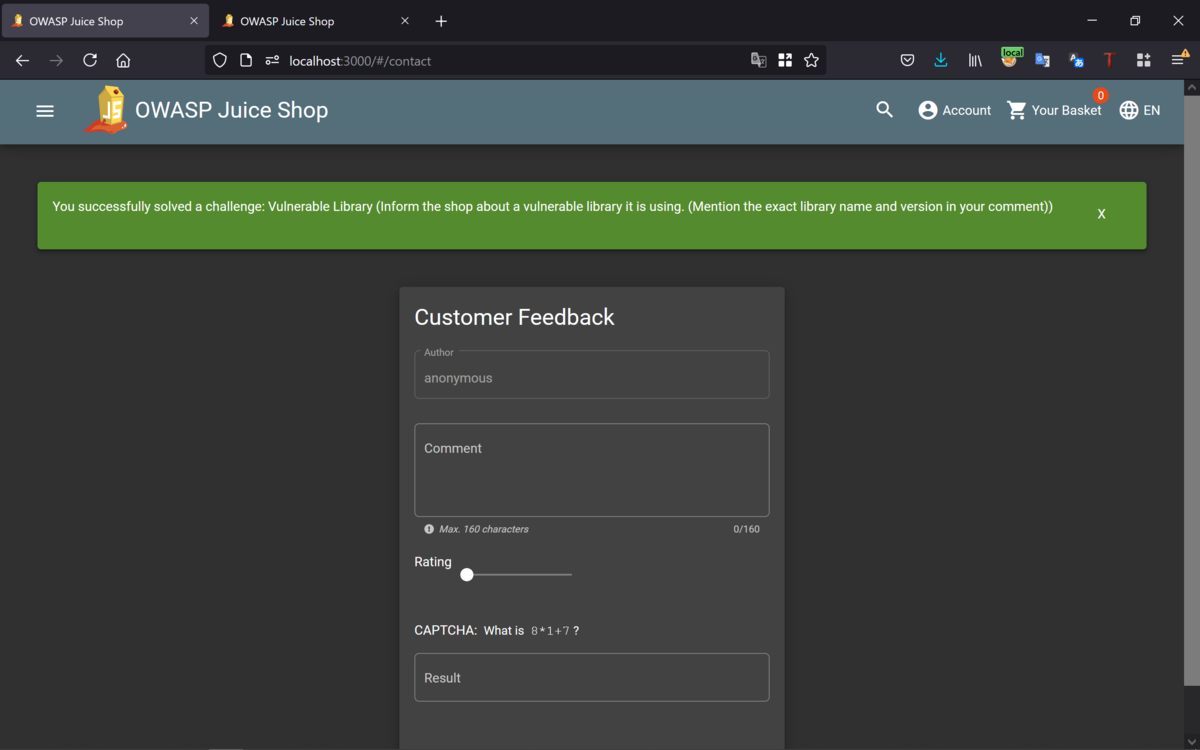Click the 'Rating' label

click(x=433, y=562)
